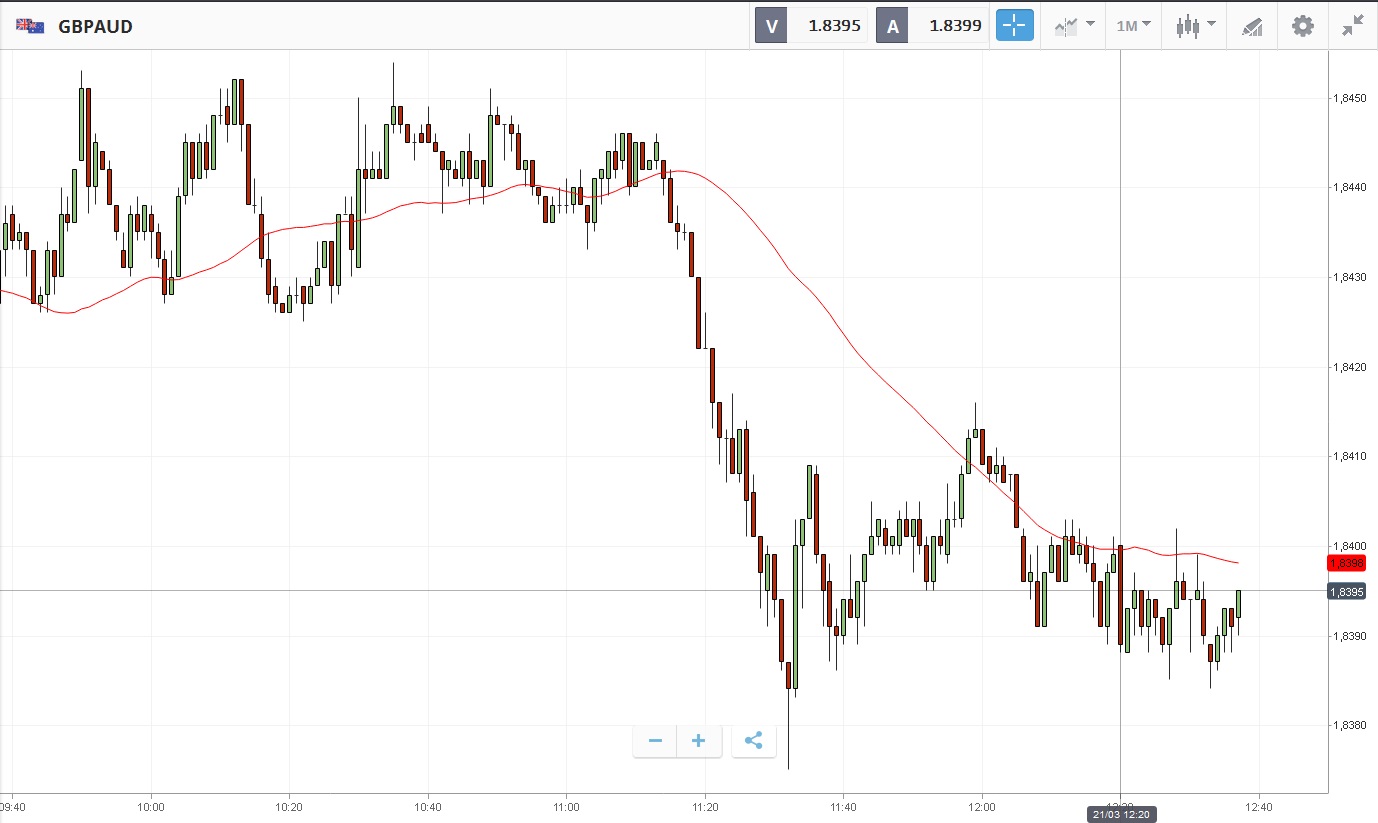Click the GBPAUD symbol name
Image resolution: width=1378 pixels, height=823 pixels.
point(96,27)
